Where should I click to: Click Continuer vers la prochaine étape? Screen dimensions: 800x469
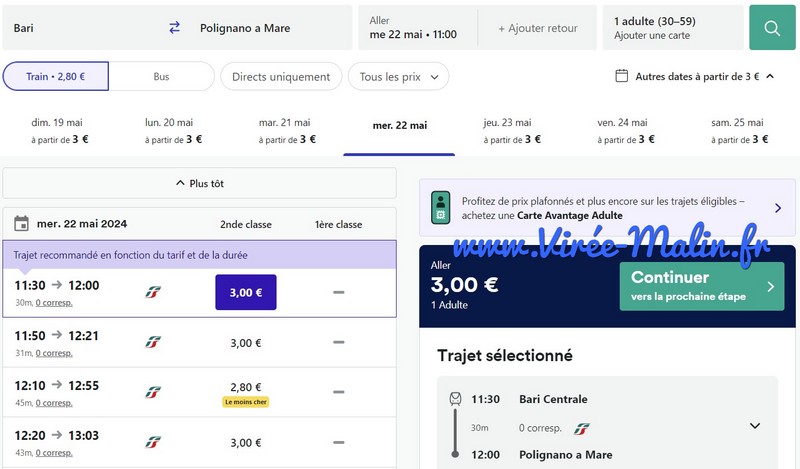(701, 286)
